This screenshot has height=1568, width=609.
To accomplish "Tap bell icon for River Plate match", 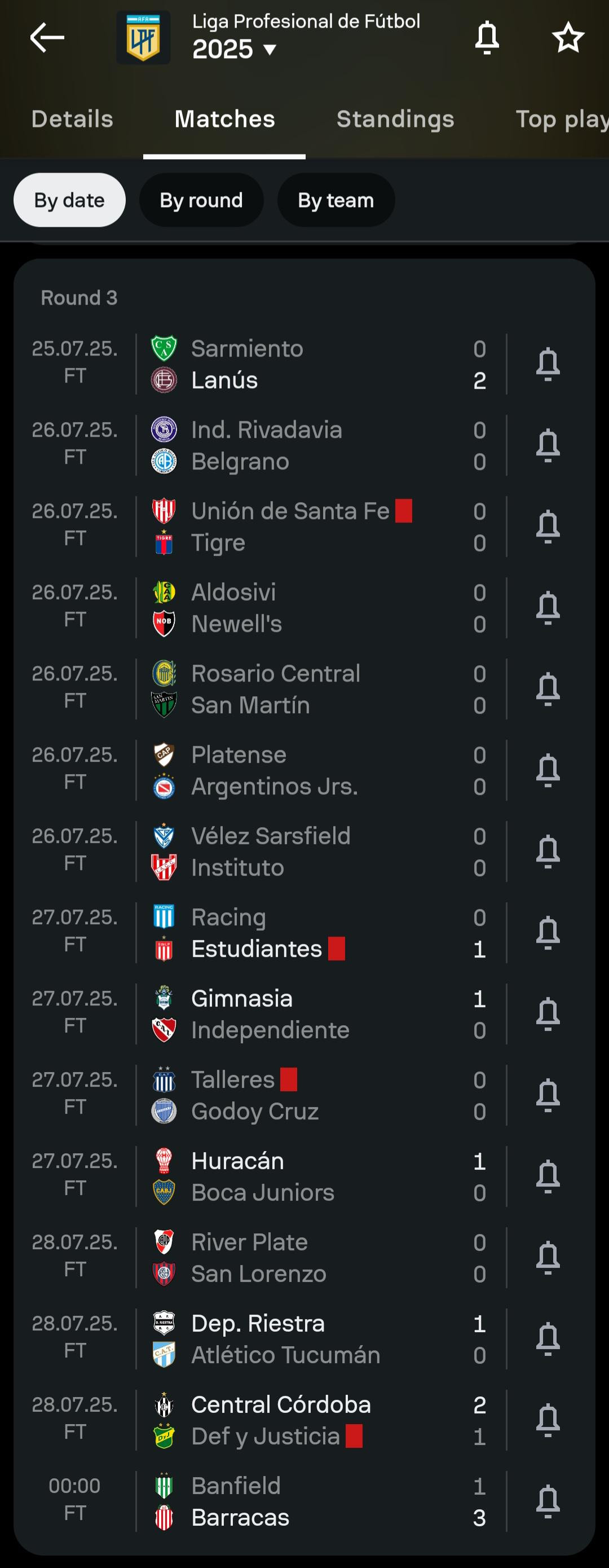I will point(548,1258).
